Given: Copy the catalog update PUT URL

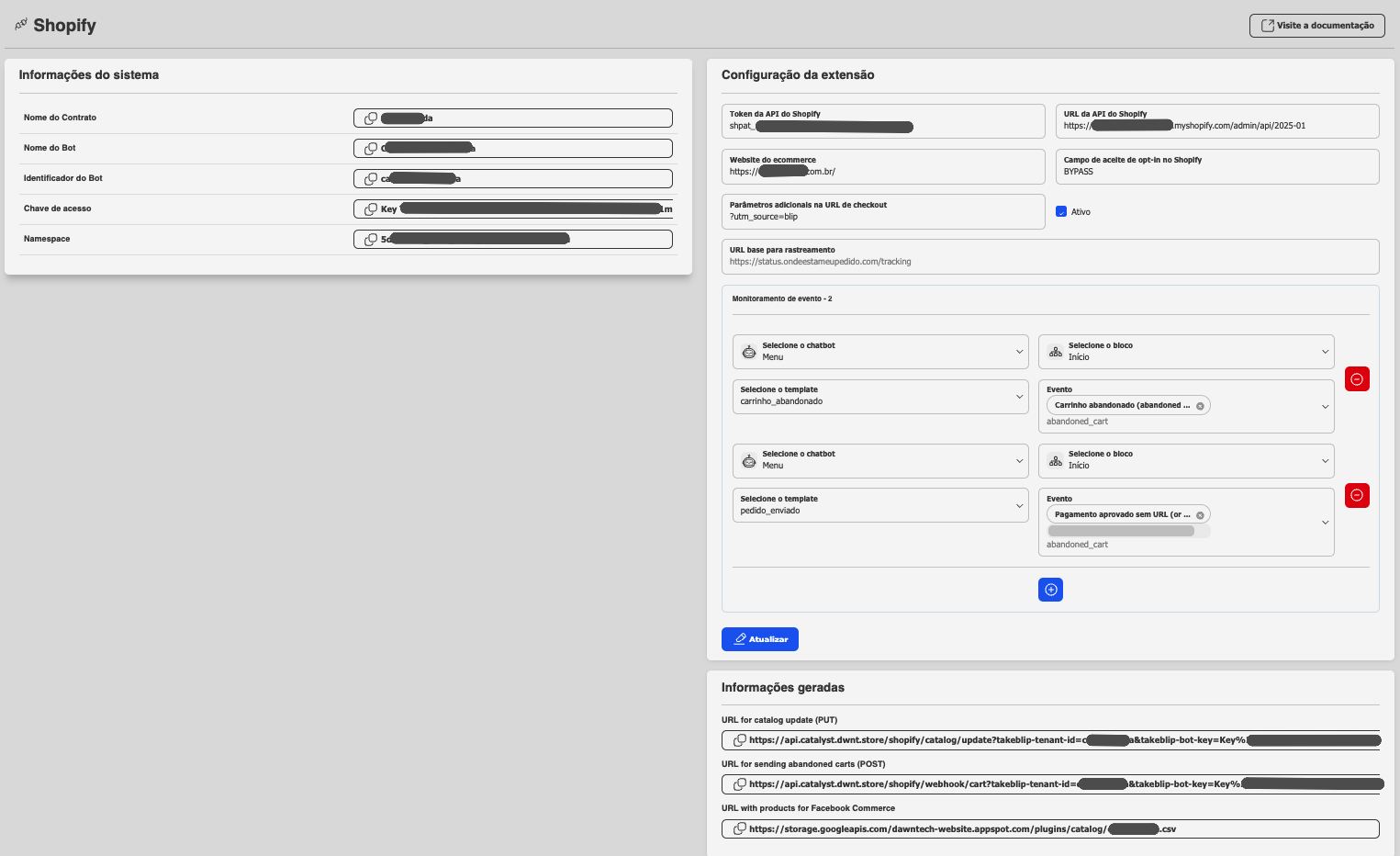Looking at the screenshot, I should point(739,740).
